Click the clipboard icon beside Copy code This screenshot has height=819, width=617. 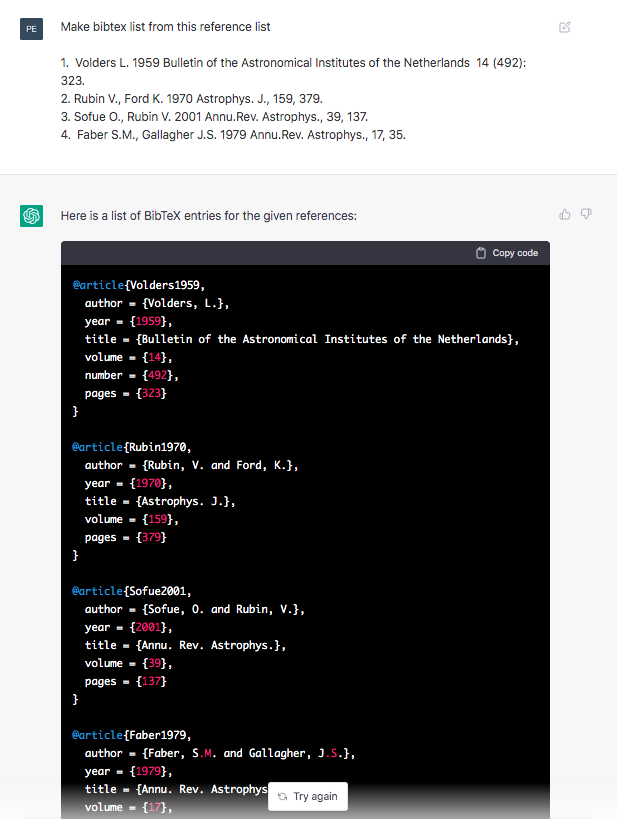(481, 253)
